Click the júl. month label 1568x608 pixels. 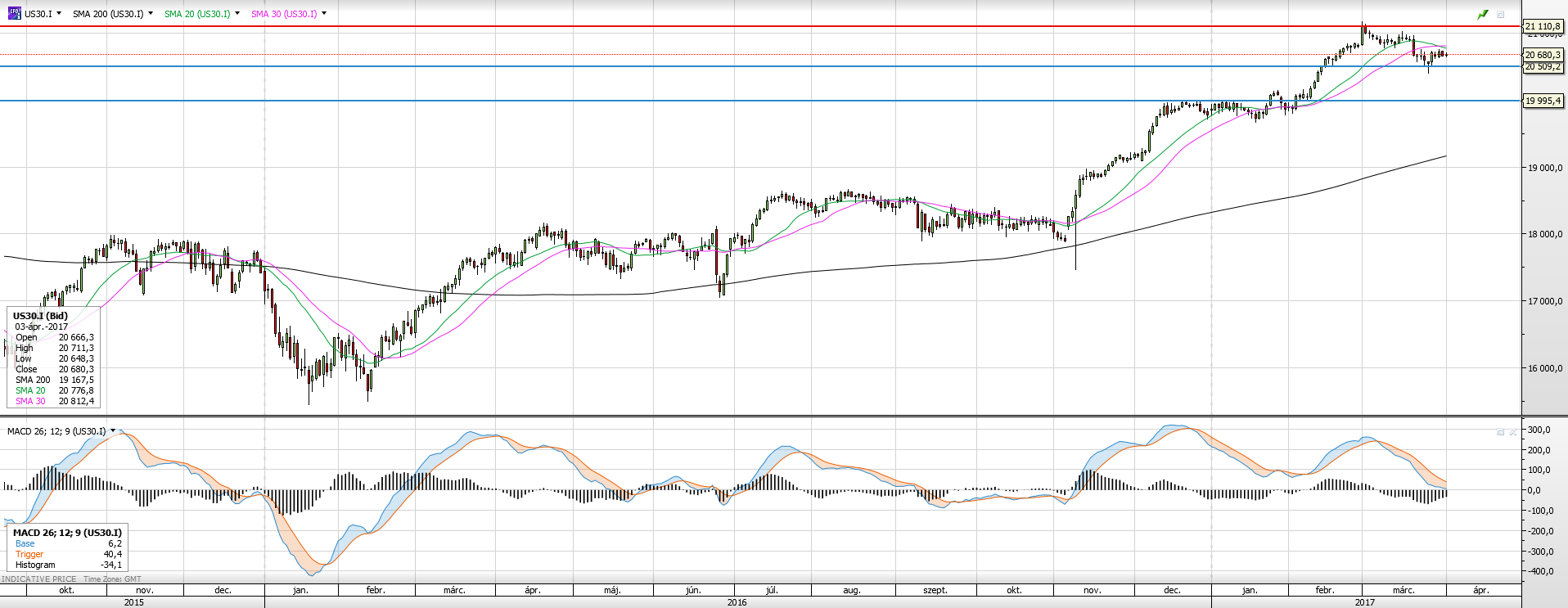pyautogui.click(x=771, y=590)
